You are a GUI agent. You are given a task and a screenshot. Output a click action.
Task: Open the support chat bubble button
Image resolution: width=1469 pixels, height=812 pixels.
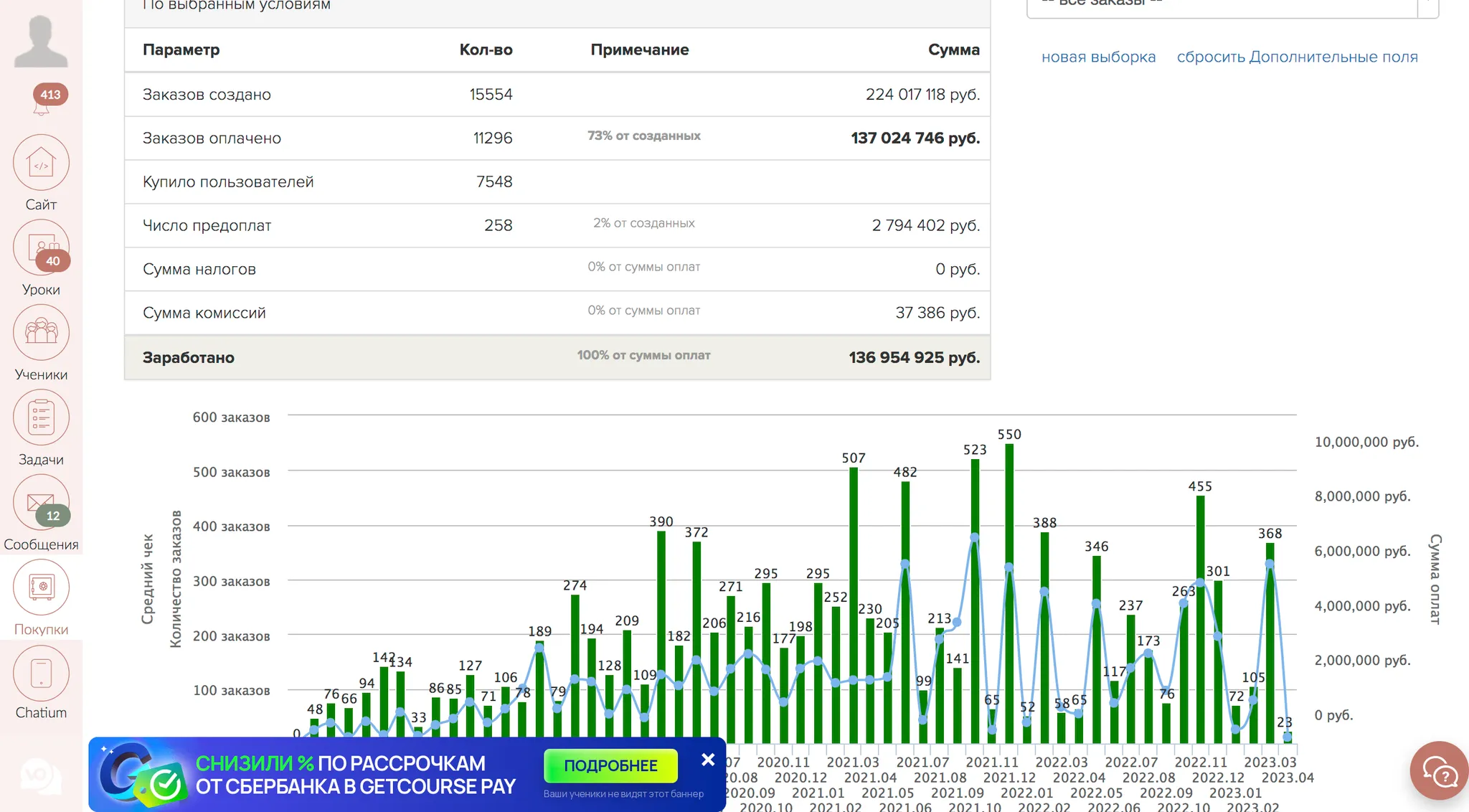coord(1439,771)
